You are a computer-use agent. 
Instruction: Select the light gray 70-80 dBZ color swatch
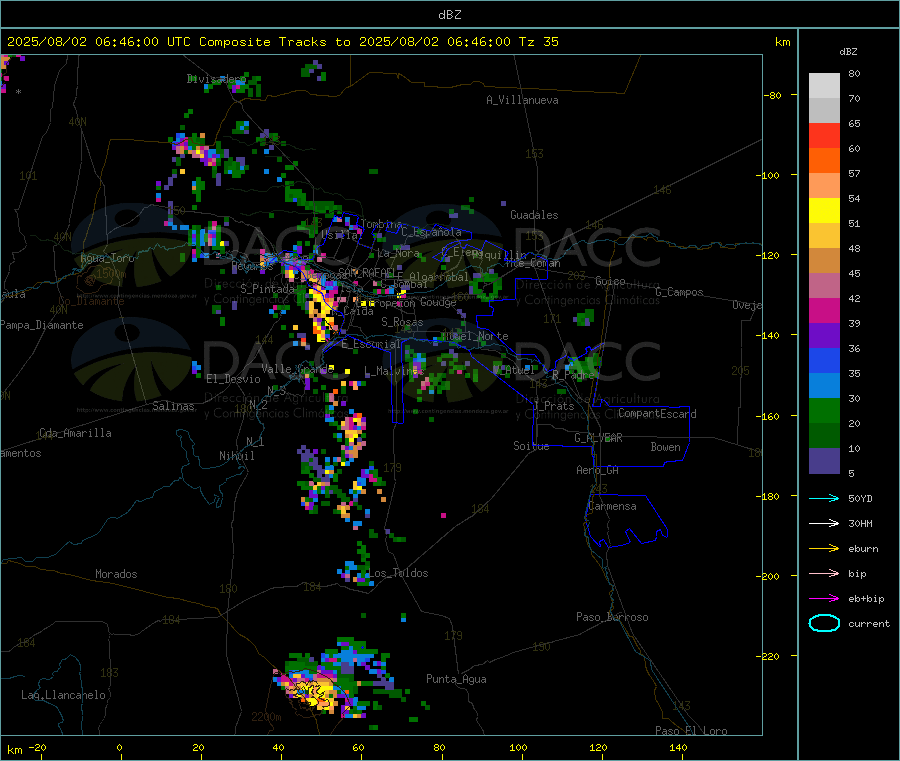click(824, 86)
